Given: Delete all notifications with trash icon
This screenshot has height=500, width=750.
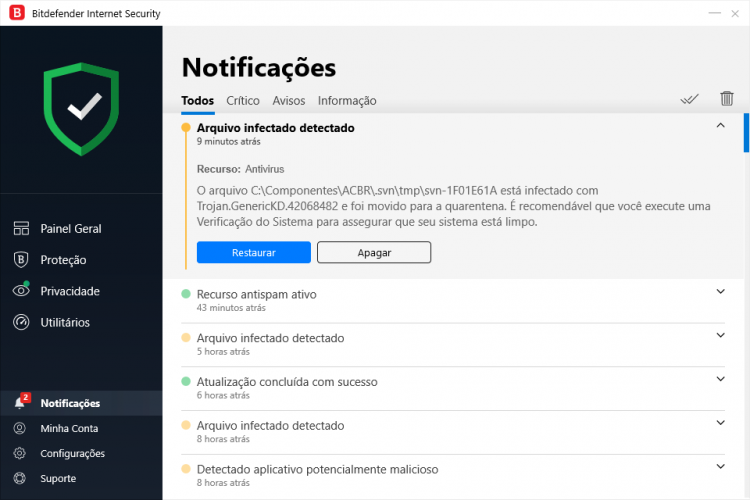Looking at the screenshot, I should pos(727,98).
